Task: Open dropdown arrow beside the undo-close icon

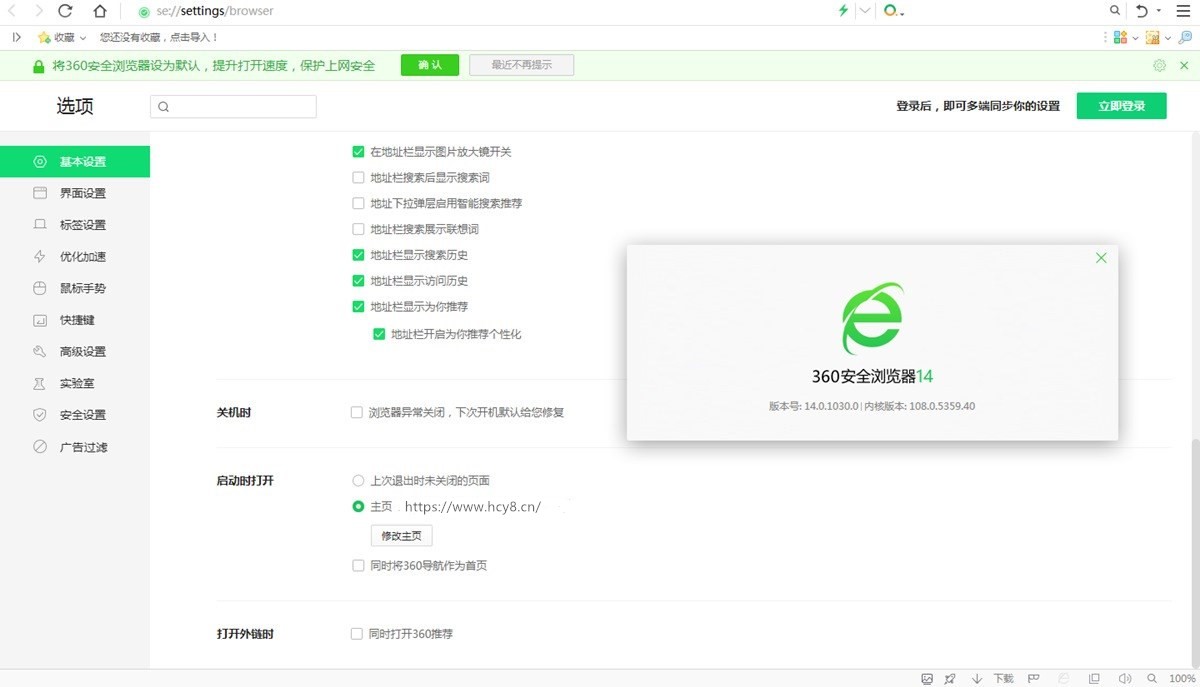Action: coord(1159,11)
